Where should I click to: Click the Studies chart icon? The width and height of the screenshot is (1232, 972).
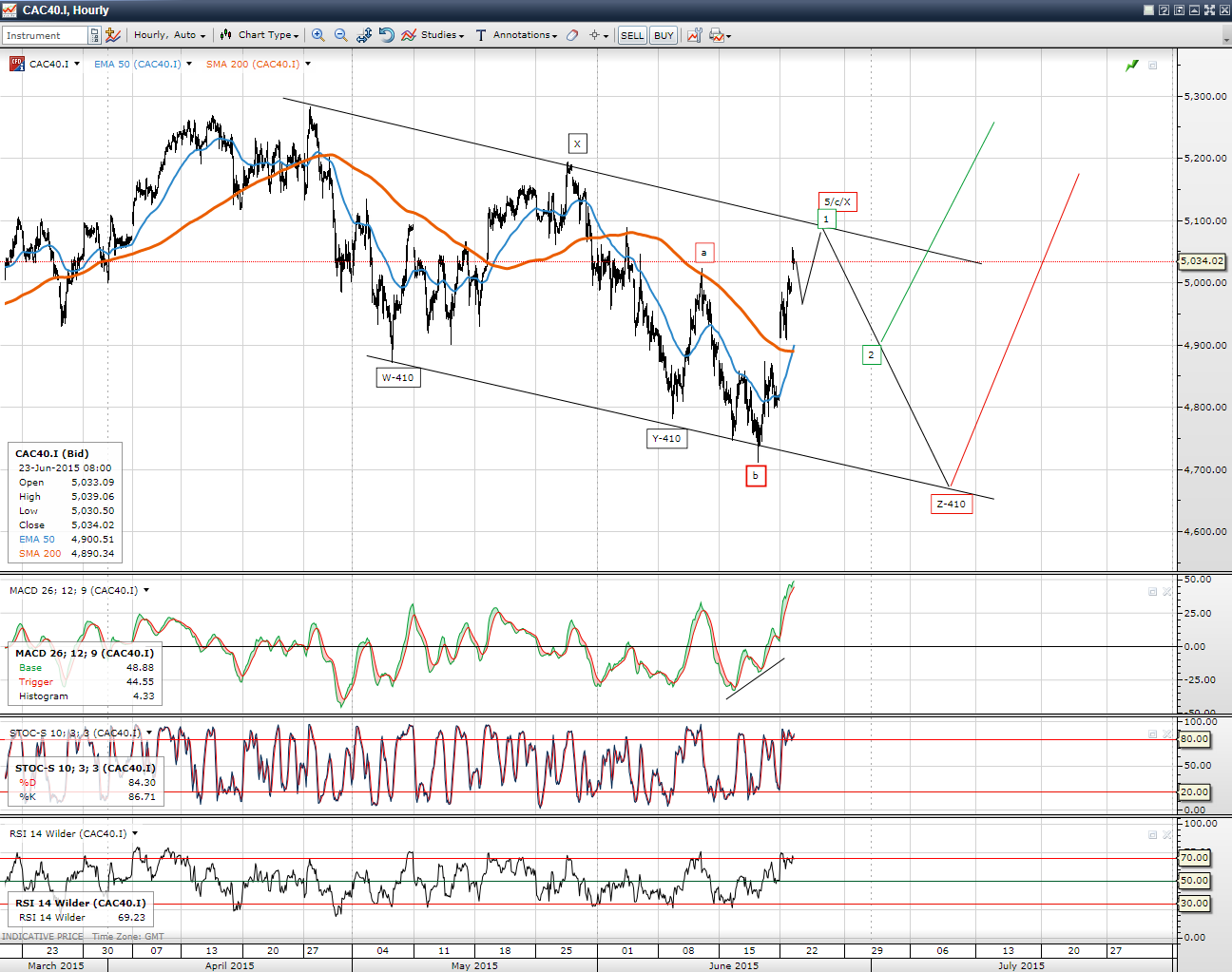coord(409,35)
